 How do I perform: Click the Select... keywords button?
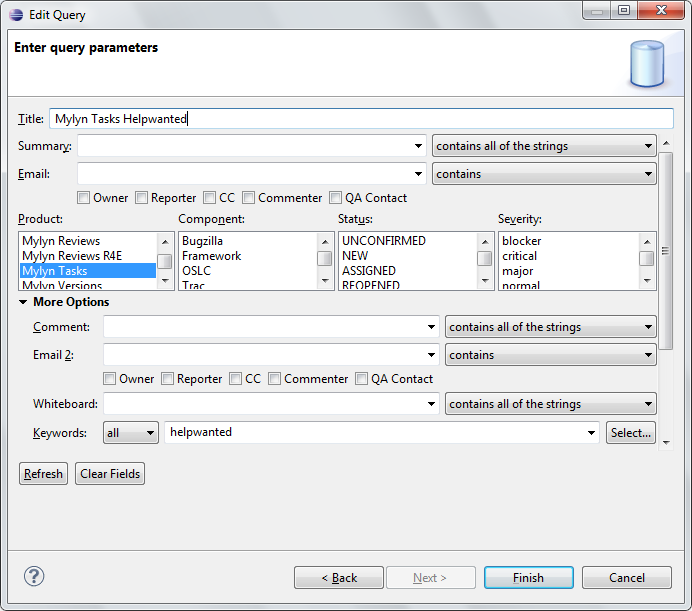coord(631,433)
